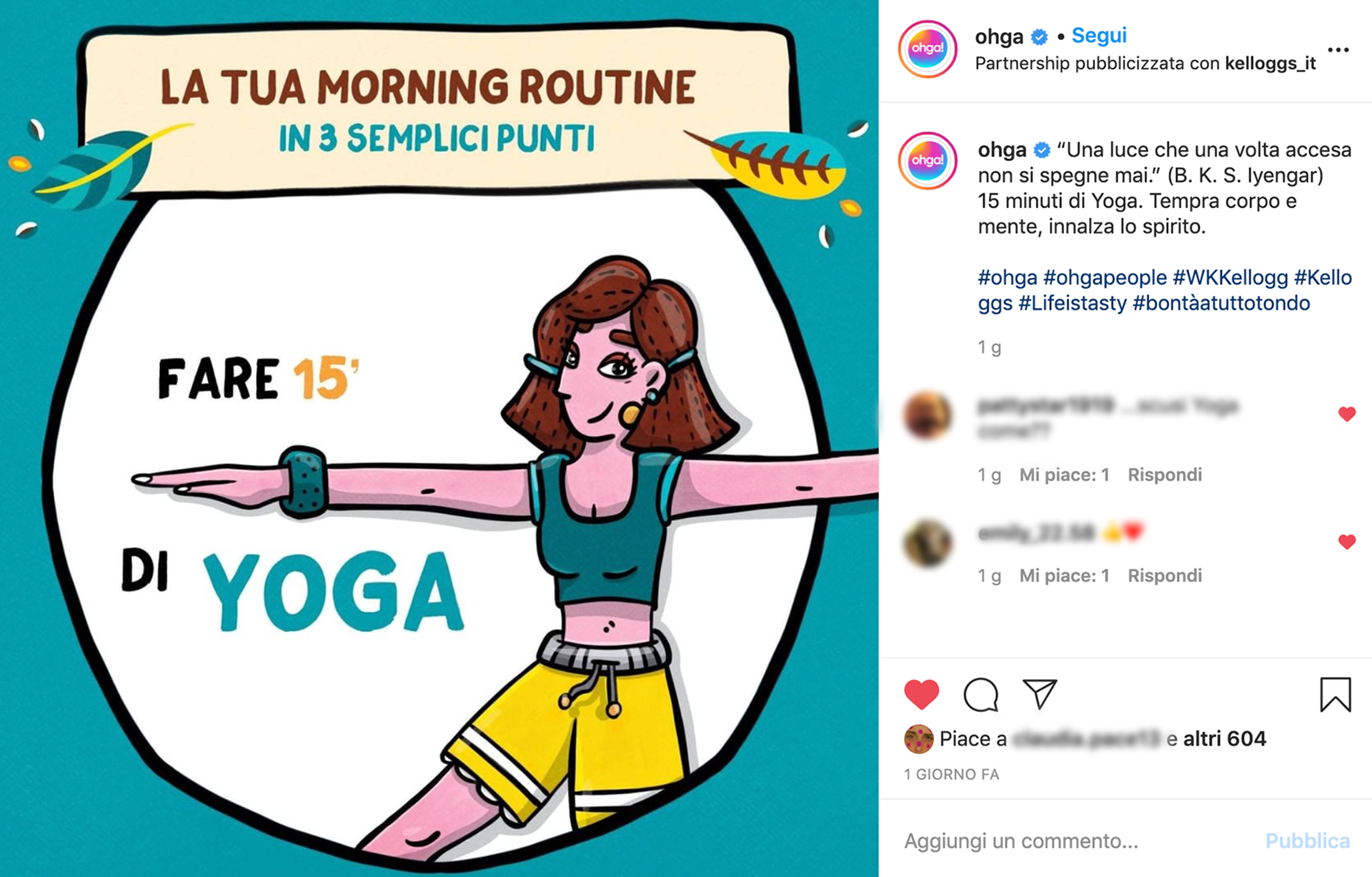Reply to the second comment via Rispondi
The width and height of the screenshot is (1372, 877).
pos(1165,575)
